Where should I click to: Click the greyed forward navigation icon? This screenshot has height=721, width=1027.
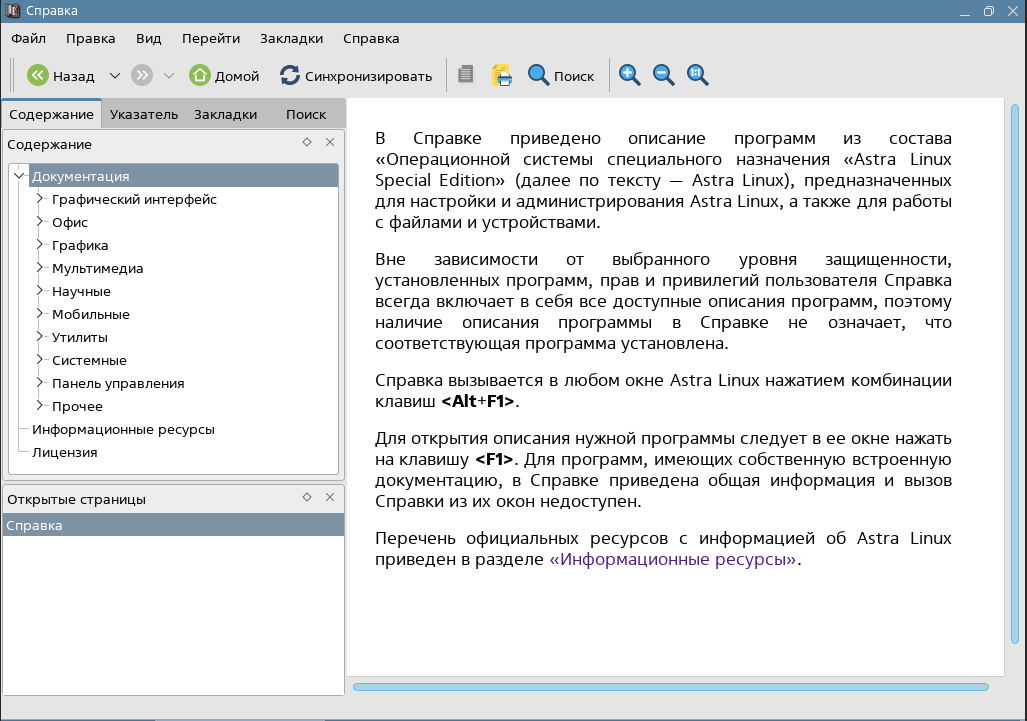141,75
